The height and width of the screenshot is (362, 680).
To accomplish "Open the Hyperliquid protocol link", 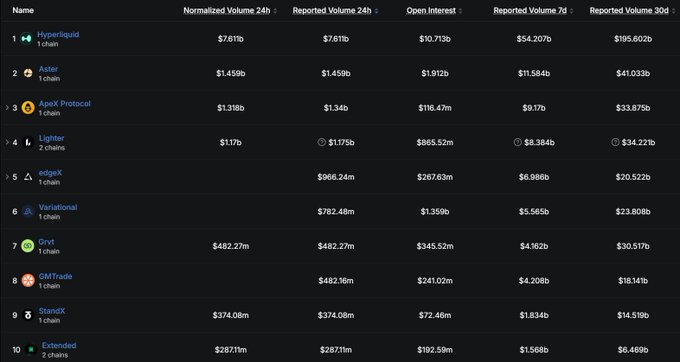I will click(58, 34).
